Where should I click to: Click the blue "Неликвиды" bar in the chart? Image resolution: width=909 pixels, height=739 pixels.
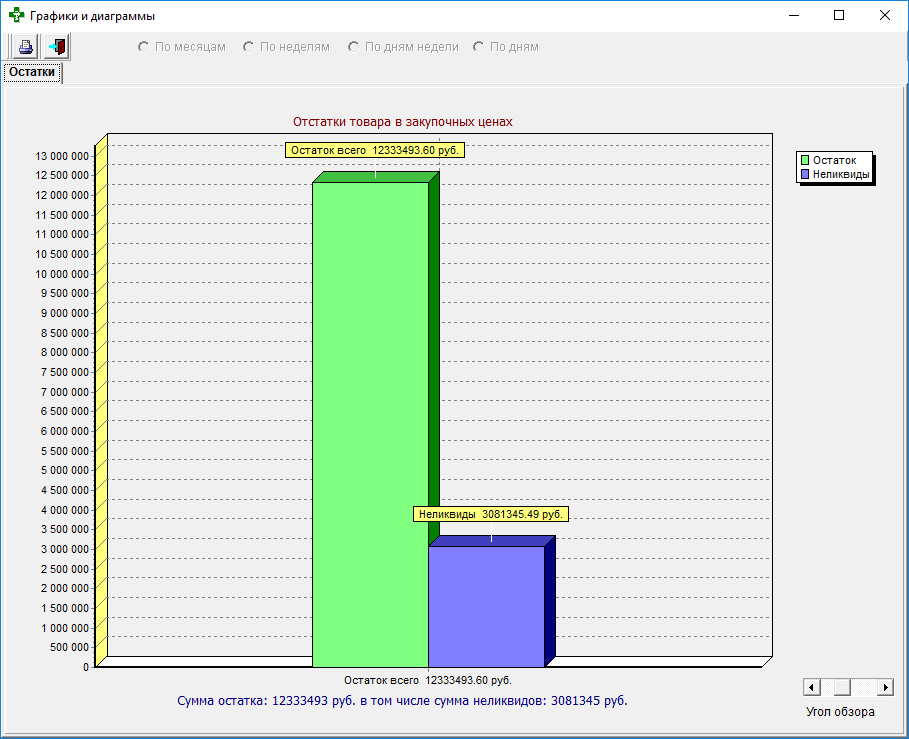tap(486, 606)
